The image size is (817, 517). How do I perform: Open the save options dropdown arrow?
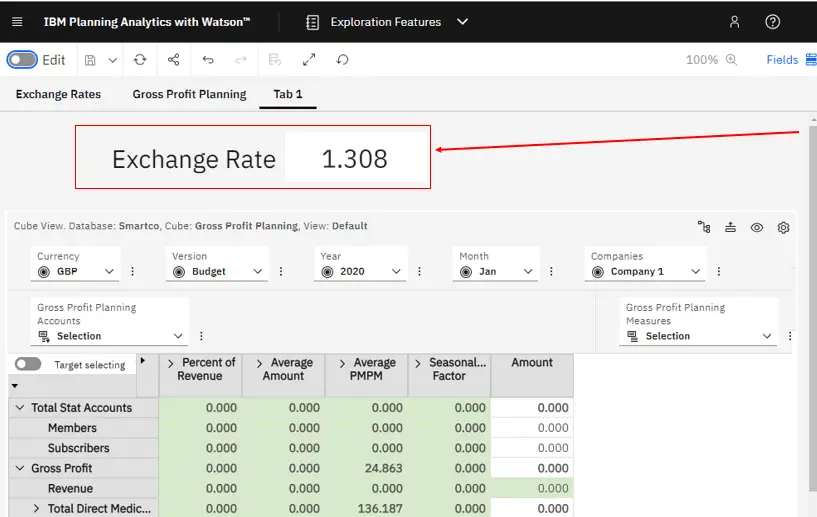(113, 60)
